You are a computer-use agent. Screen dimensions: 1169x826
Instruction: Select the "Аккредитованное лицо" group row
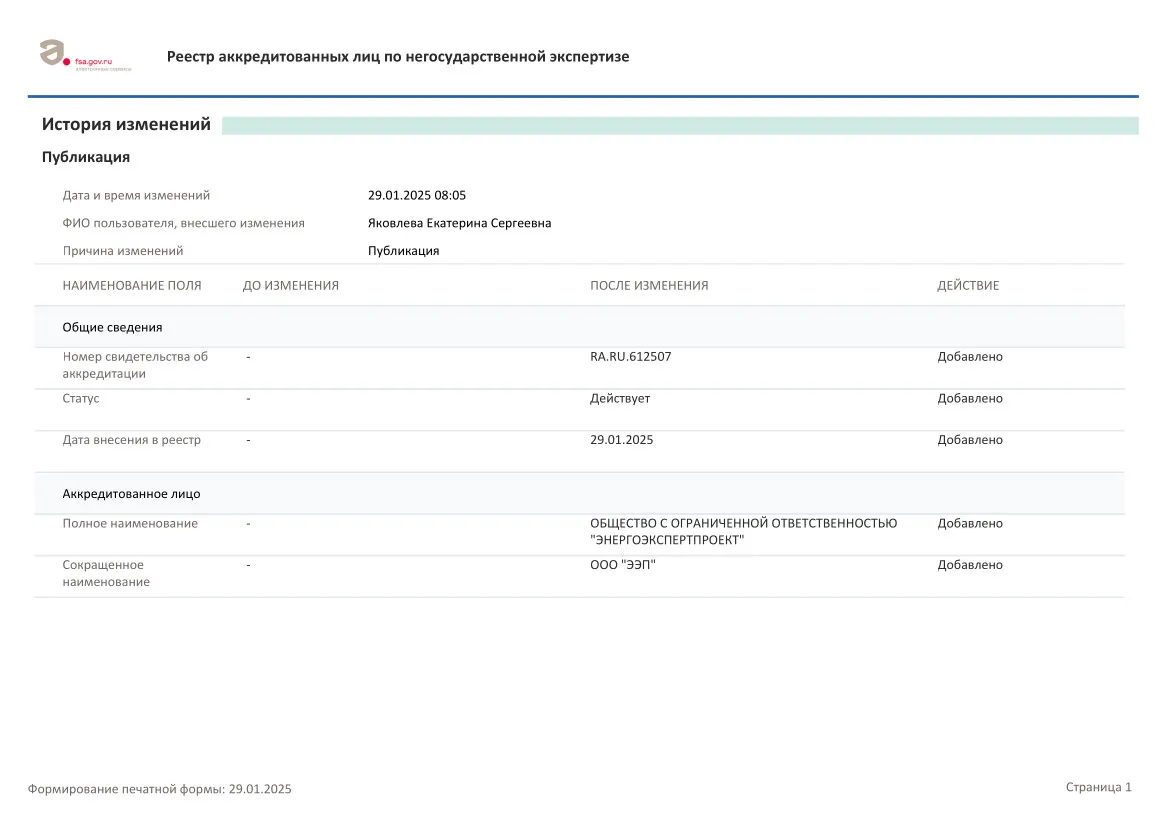click(x=131, y=494)
